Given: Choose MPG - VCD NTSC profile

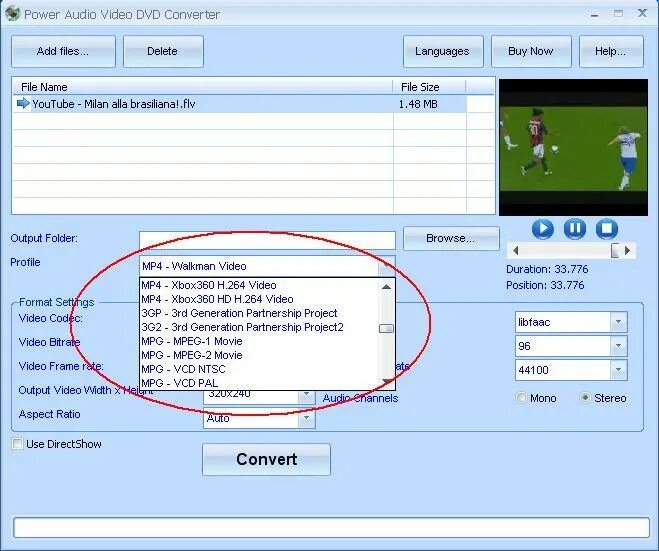Looking at the screenshot, I should coord(259,369).
